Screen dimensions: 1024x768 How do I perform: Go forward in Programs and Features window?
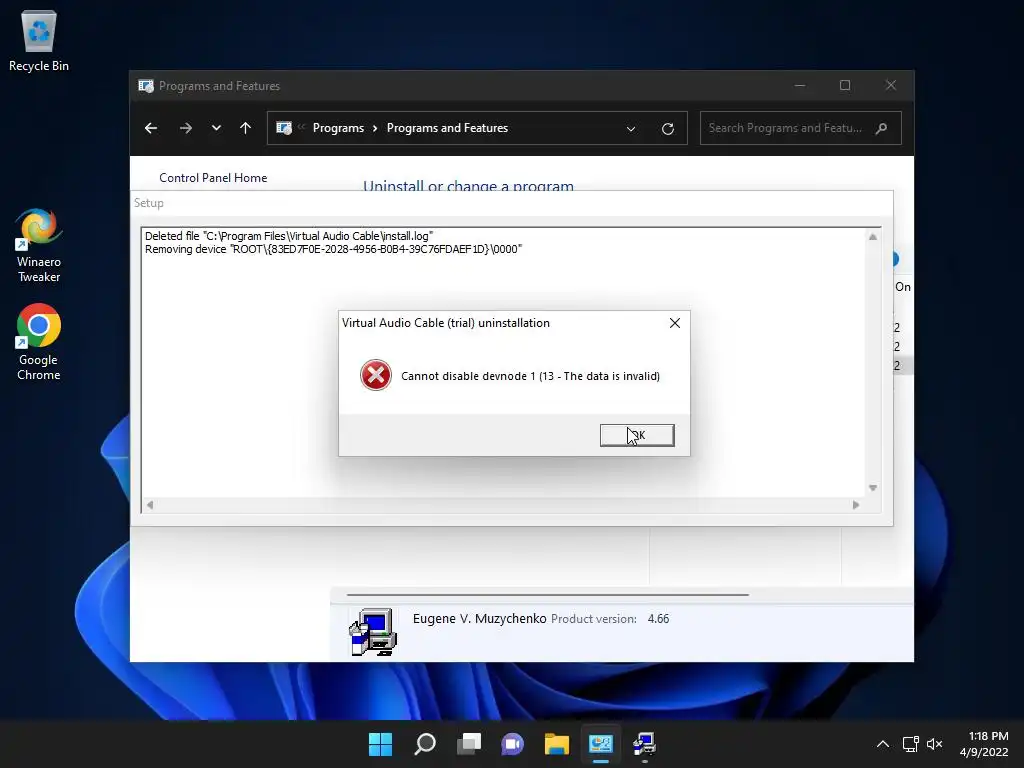click(185, 128)
